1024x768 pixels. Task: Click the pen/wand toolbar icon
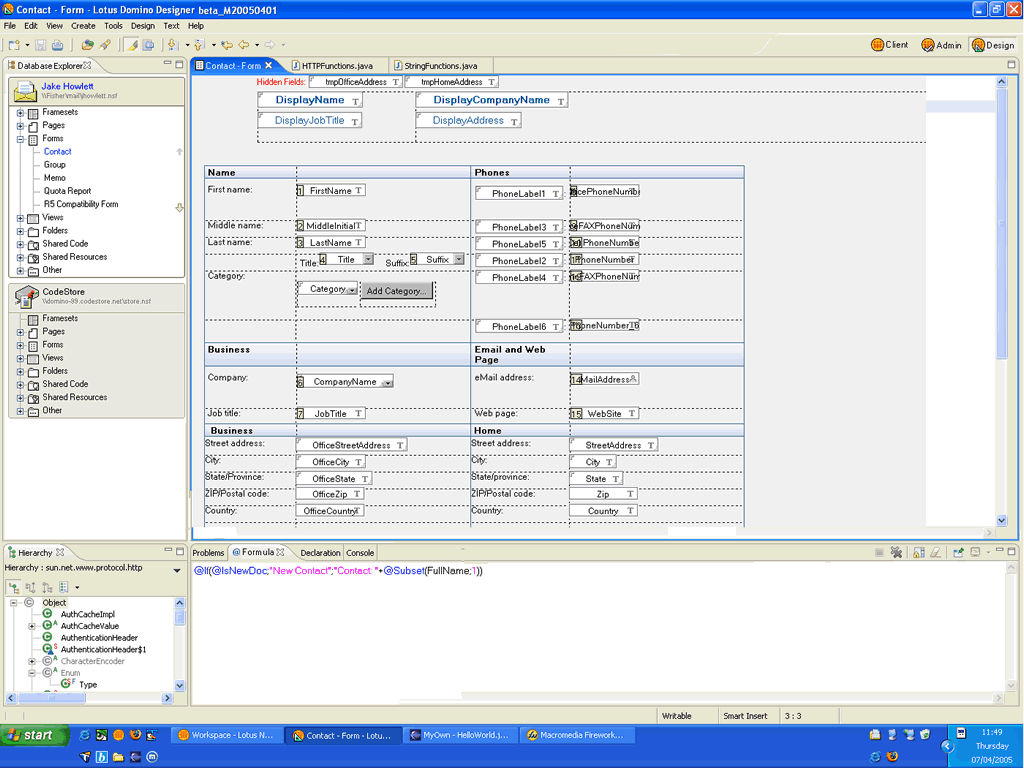pos(105,45)
